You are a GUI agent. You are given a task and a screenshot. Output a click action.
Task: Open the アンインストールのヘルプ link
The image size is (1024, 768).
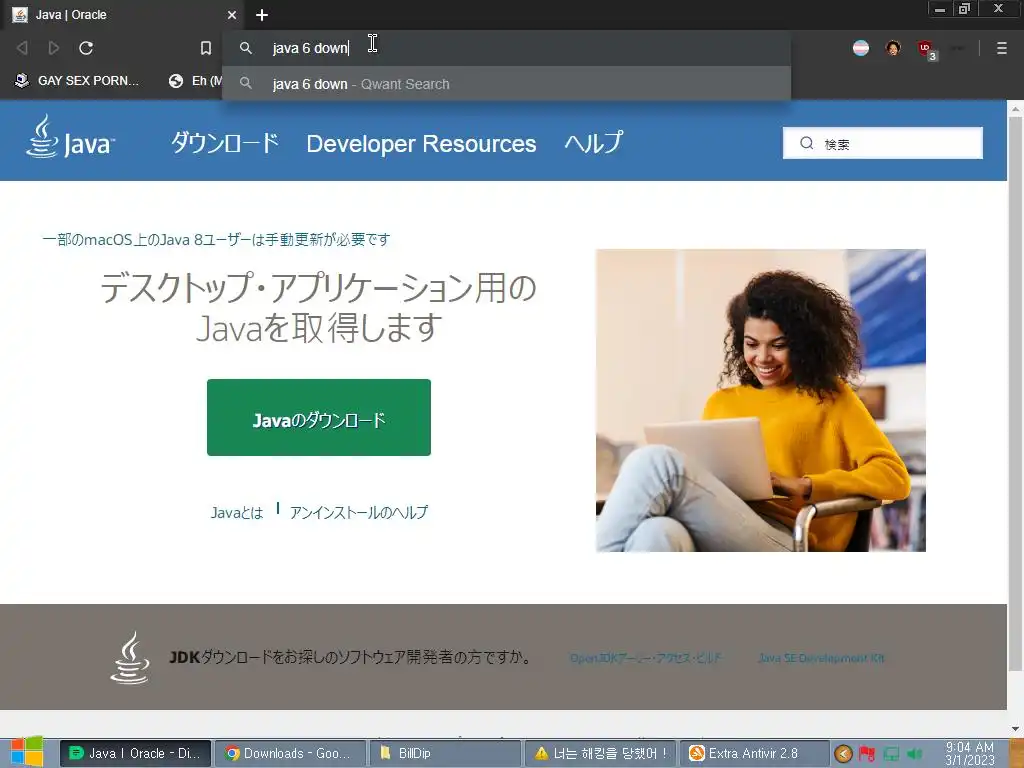click(x=359, y=513)
